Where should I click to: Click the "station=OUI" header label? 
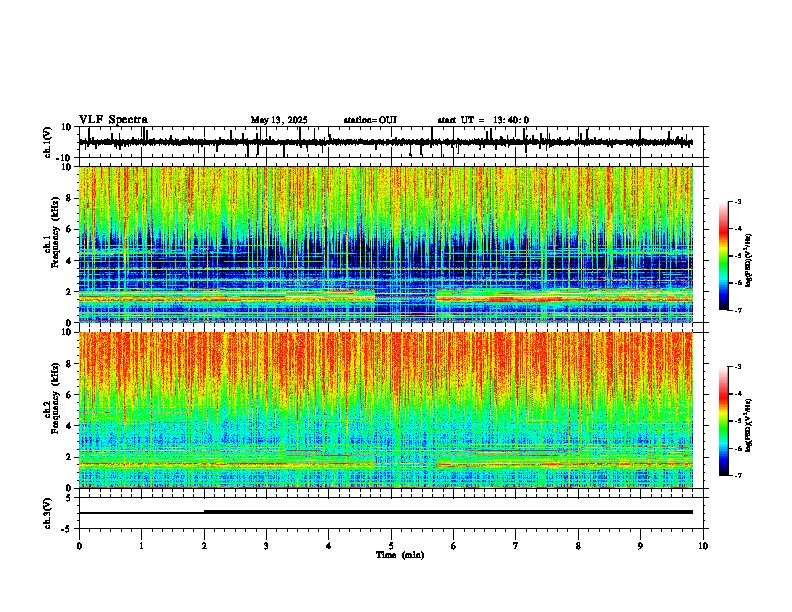pyautogui.click(x=370, y=120)
